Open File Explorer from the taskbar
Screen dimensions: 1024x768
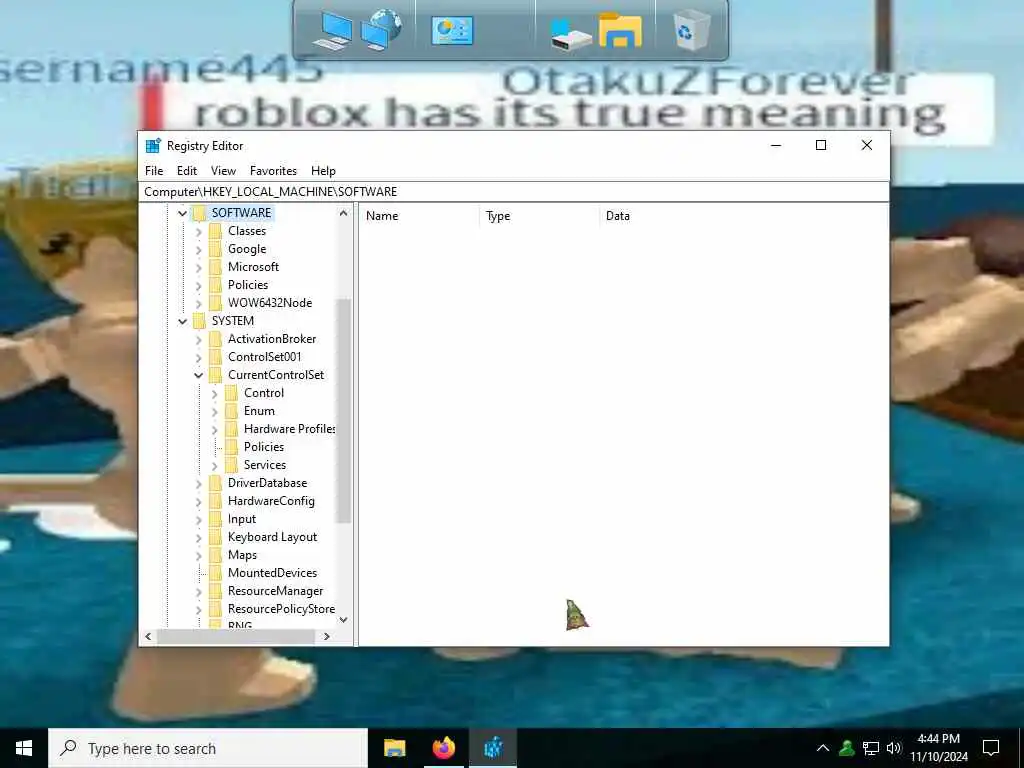coord(394,748)
